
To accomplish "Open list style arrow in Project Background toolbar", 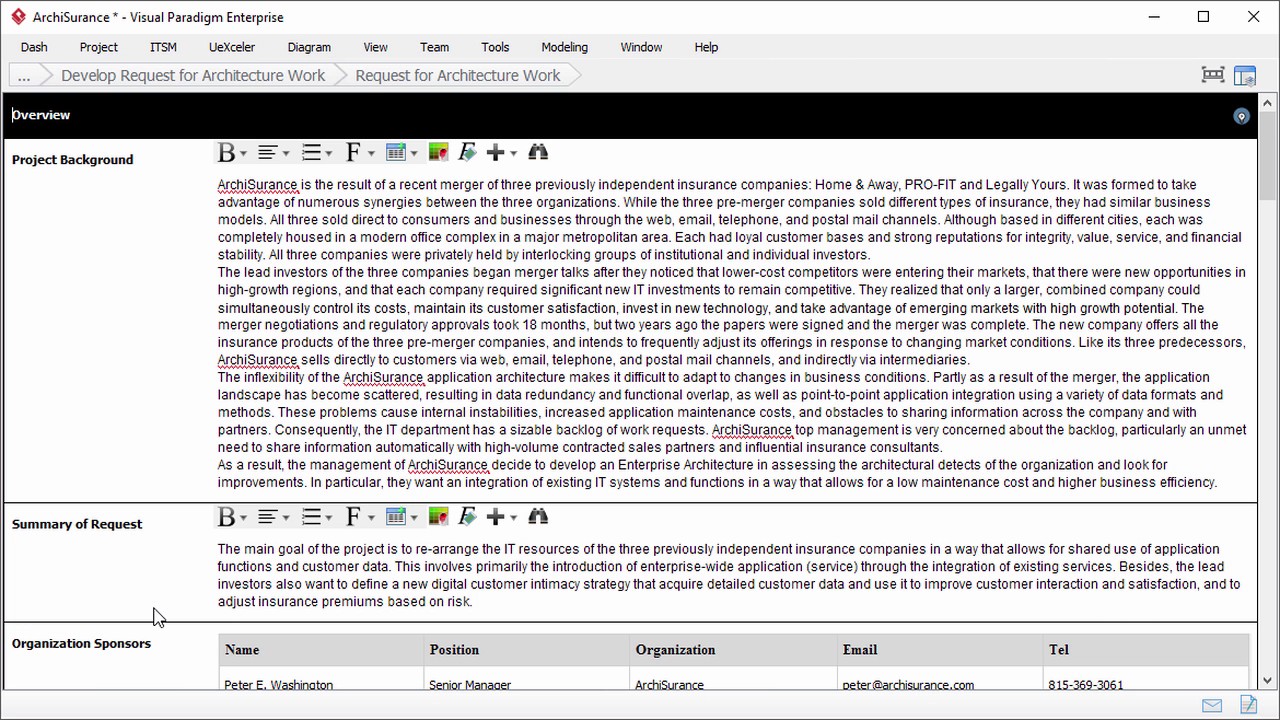I will click(328, 154).
